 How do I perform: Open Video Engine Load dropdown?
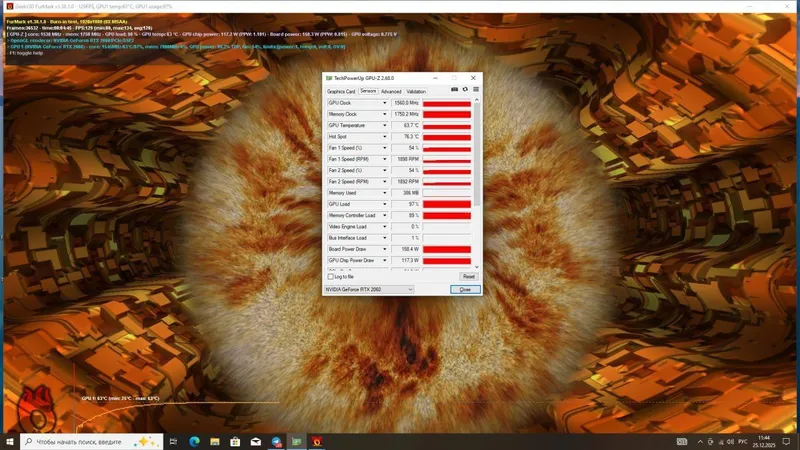[385, 227]
